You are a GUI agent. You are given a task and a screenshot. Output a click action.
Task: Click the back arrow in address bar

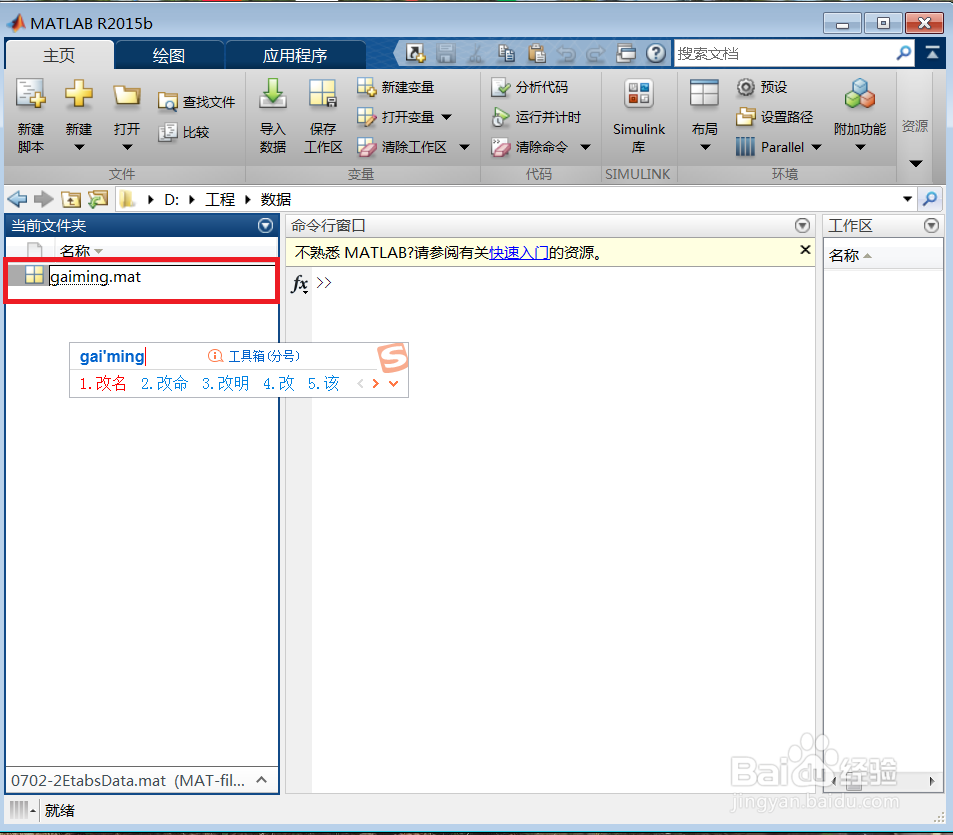coord(18,199)
